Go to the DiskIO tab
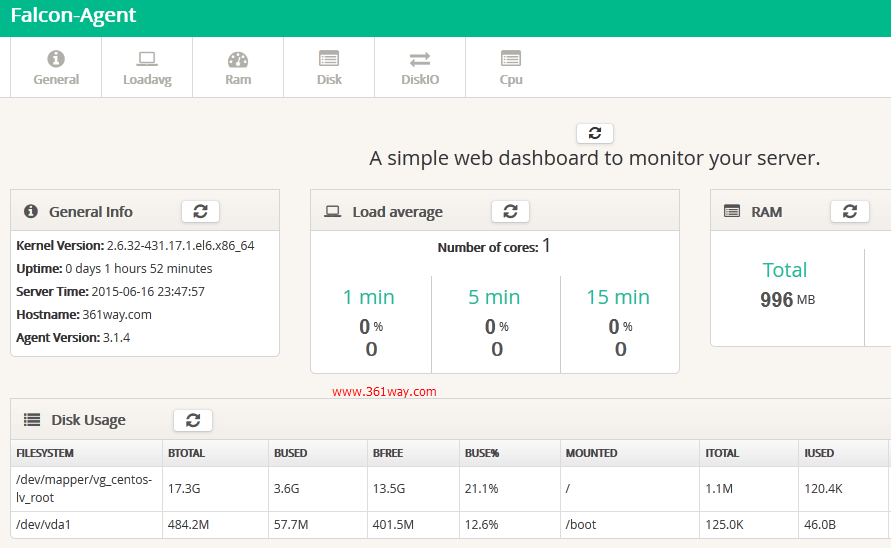Viewport: 891px width, 548px height. point(420,68)
